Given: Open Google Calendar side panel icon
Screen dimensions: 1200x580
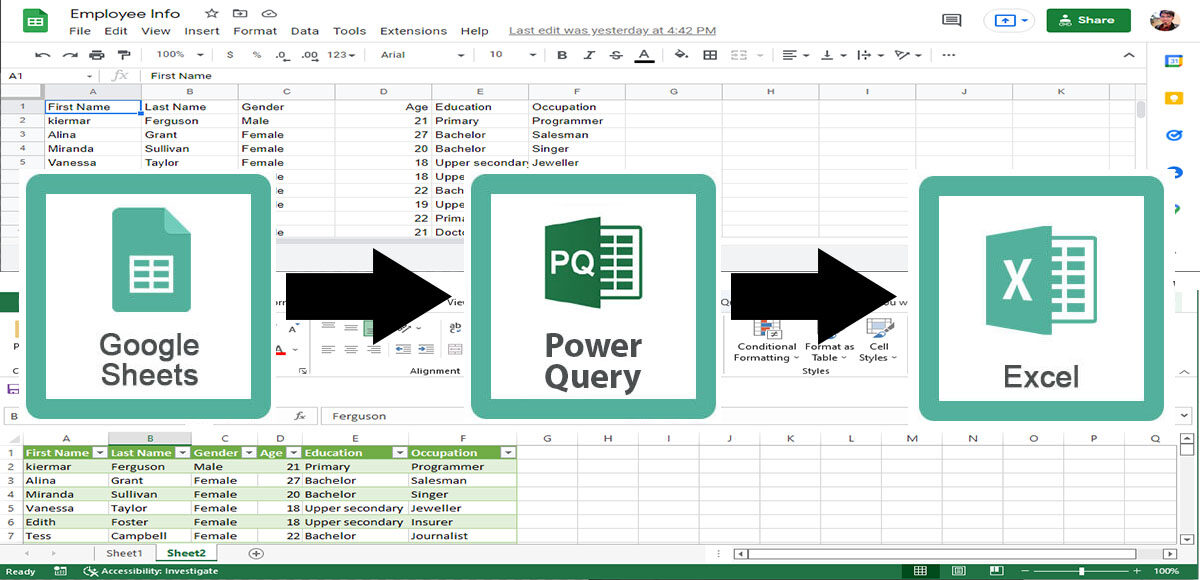Looking at the screenshot, I should click(1174, 62).
